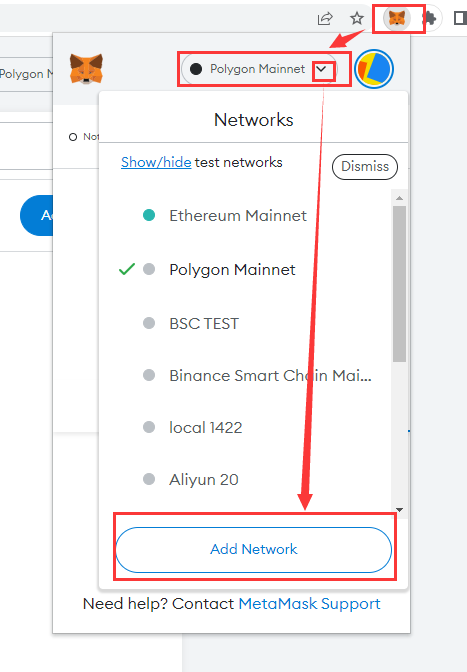Screen dimensions: 467x672
Task: Toggle the browser side panel icon
Action: tap(460, 18)
